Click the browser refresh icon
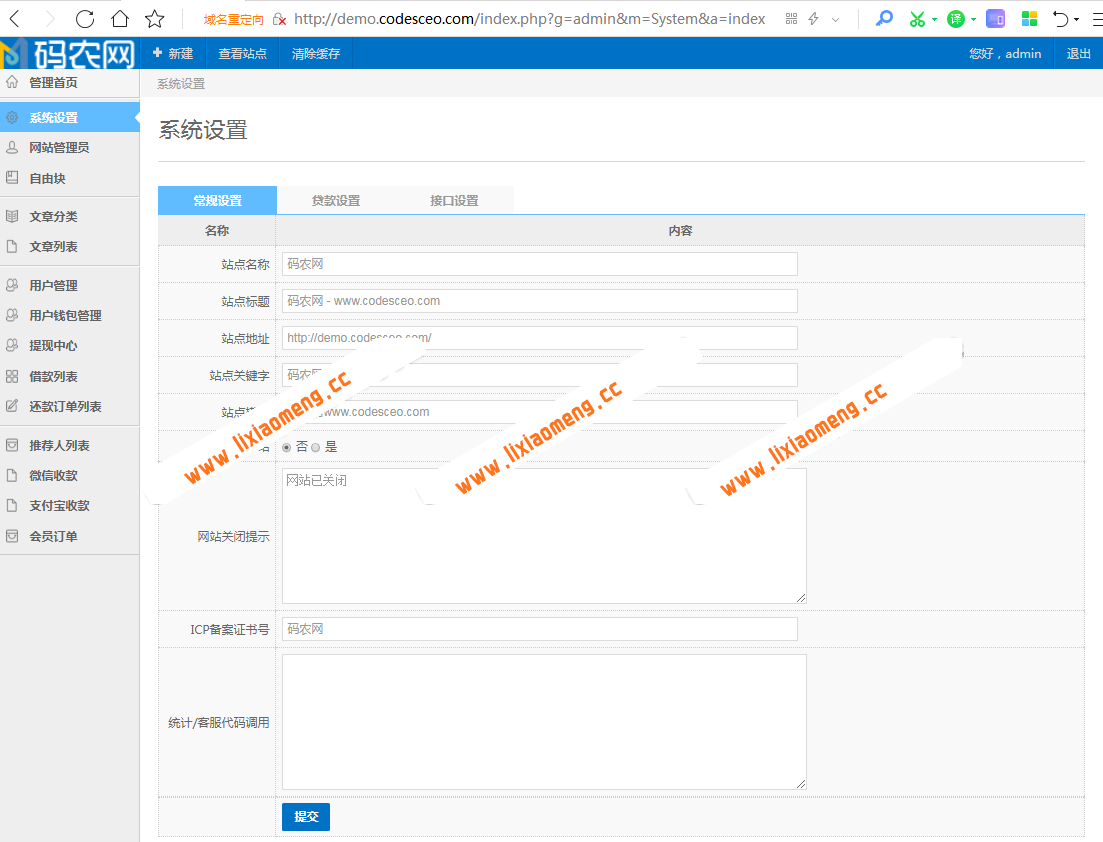Screen dimensions: 1103x842 [85, 19]
